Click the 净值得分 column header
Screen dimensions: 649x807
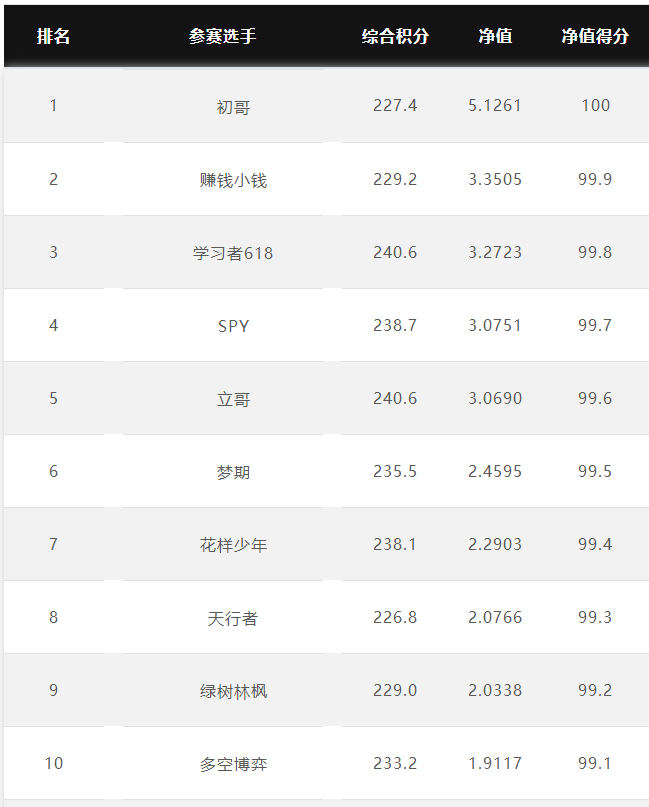click(595, 36)
